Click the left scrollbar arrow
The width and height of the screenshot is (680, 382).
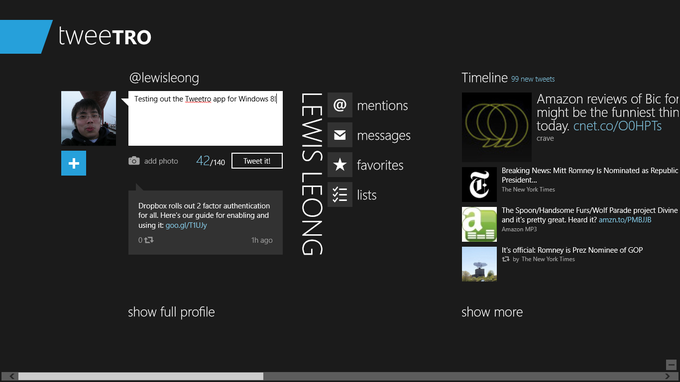click(11, 376)
